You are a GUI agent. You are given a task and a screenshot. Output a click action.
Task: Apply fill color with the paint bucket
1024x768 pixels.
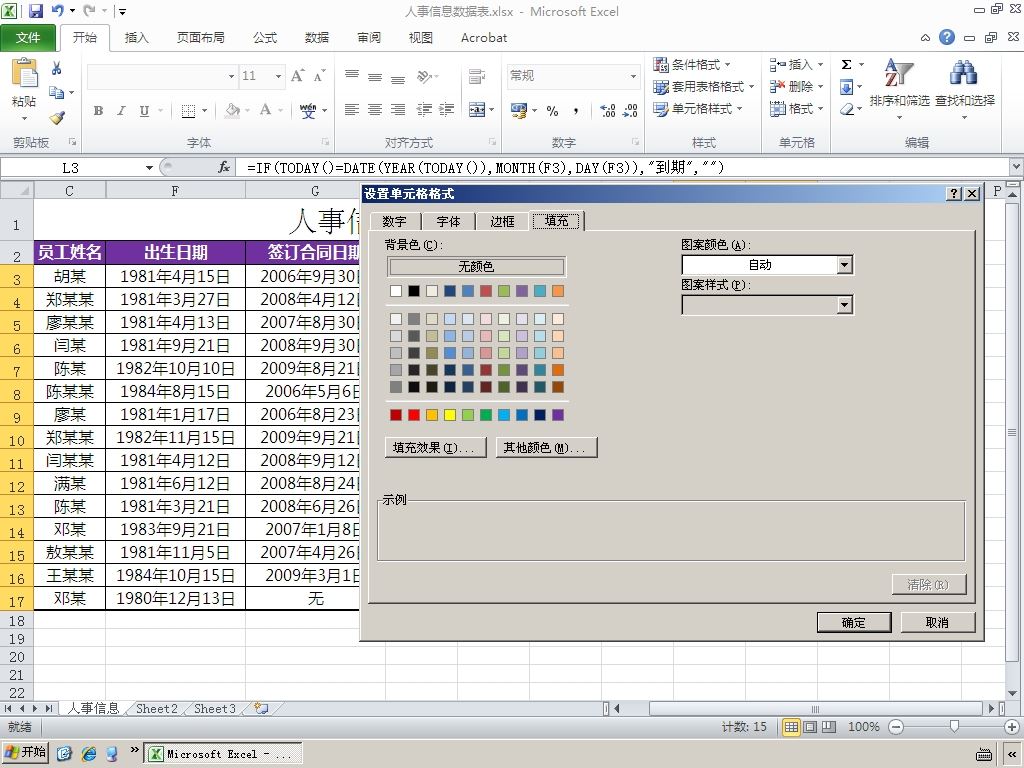tap(232, 110)
